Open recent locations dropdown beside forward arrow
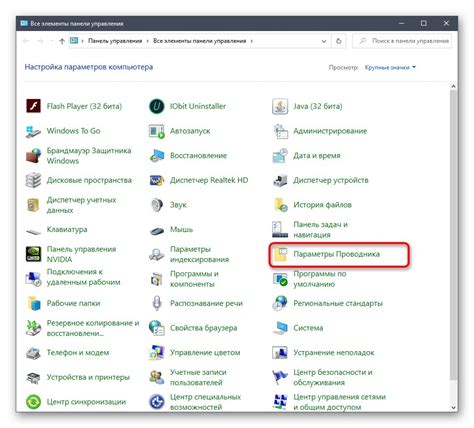This screenshot has width=474, height=428. [x=52, y=41]
